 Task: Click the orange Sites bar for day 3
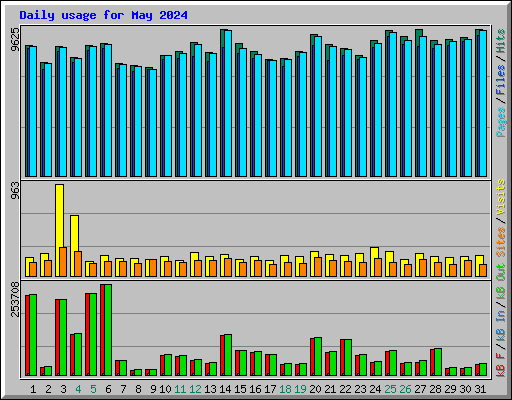point(63,262)
